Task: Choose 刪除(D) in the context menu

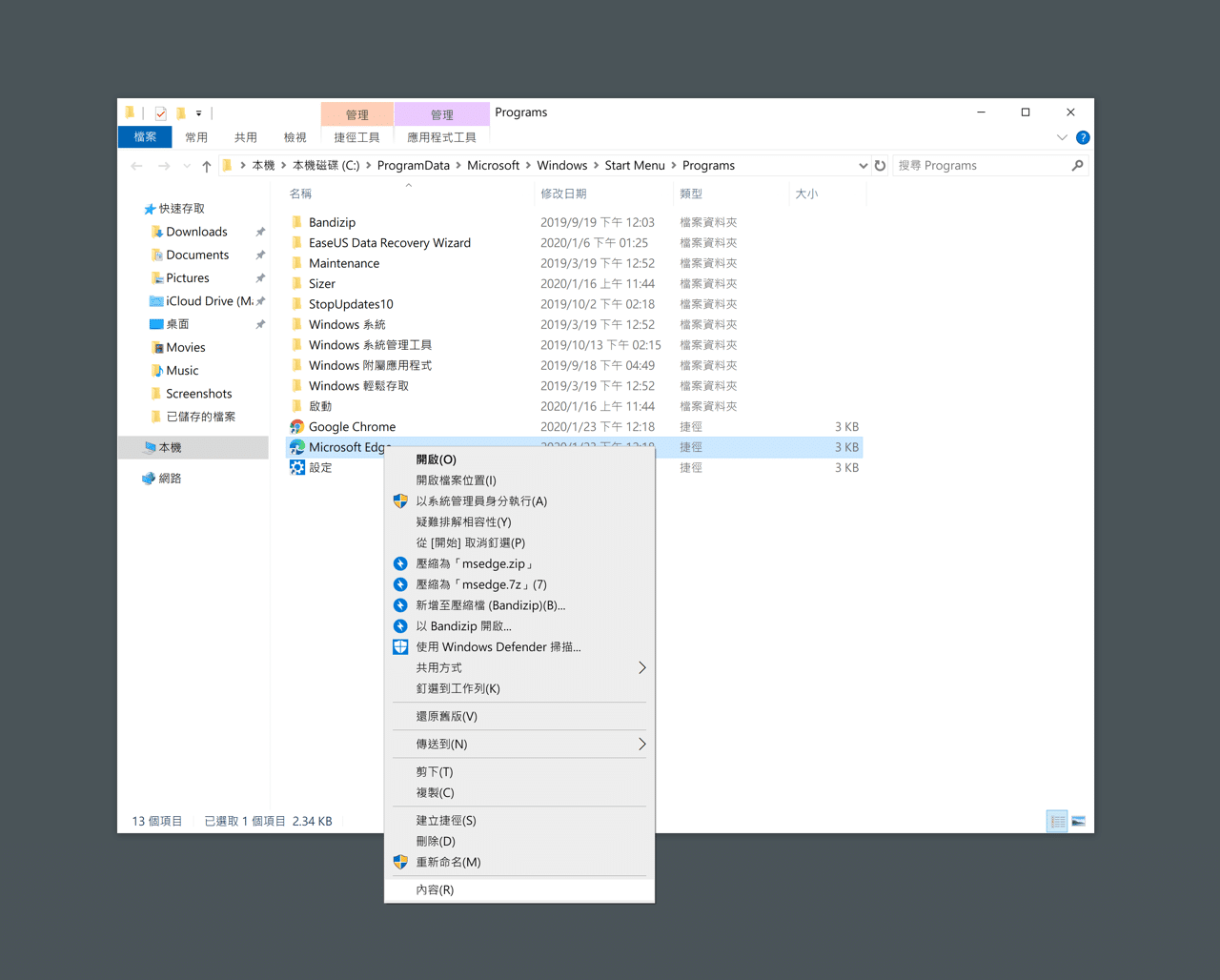Action: click(x=519, y=842)
